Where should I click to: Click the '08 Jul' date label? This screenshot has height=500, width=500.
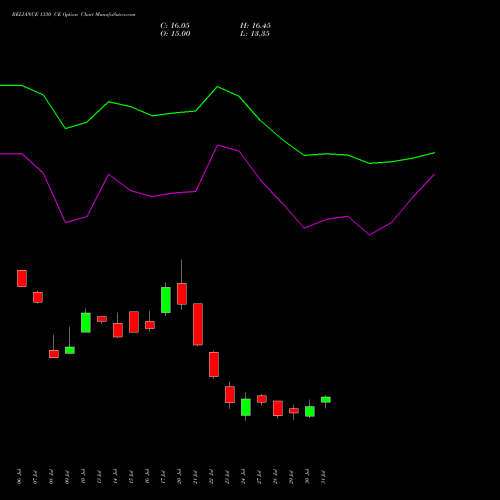(x=51, y=476)
